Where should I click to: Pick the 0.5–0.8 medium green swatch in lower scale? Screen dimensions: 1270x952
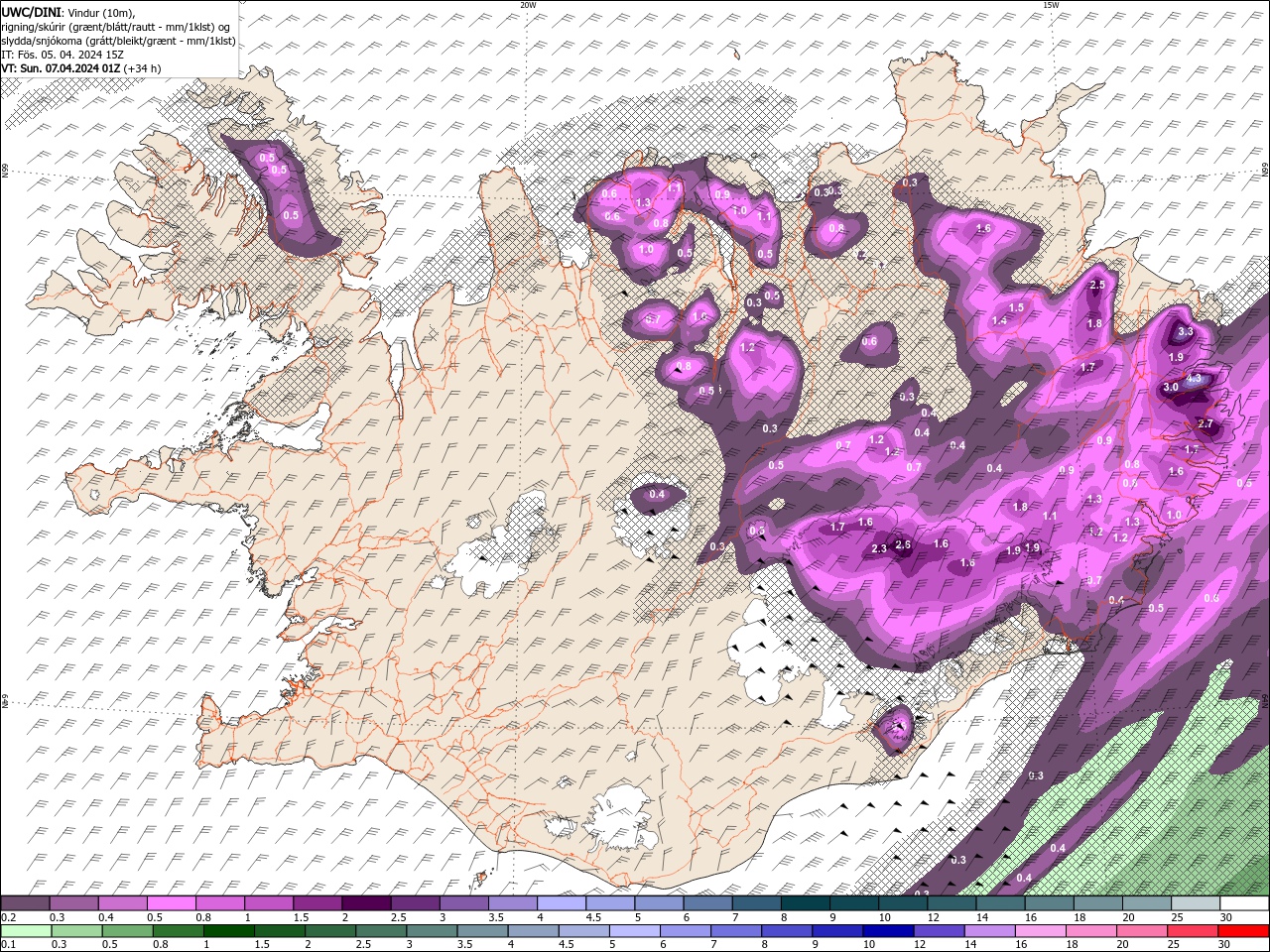(x=127, y=931)
